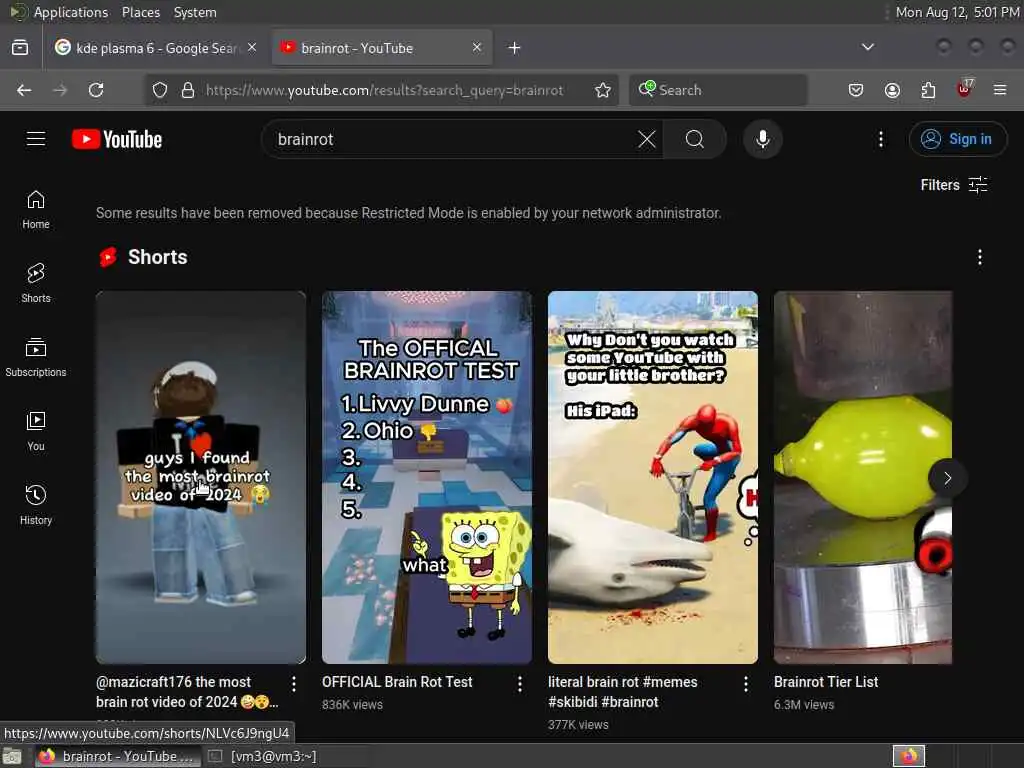This screenshot has width=1024, height=768.
Task: Close the brainrot YouTube tab
Action: 477,48
